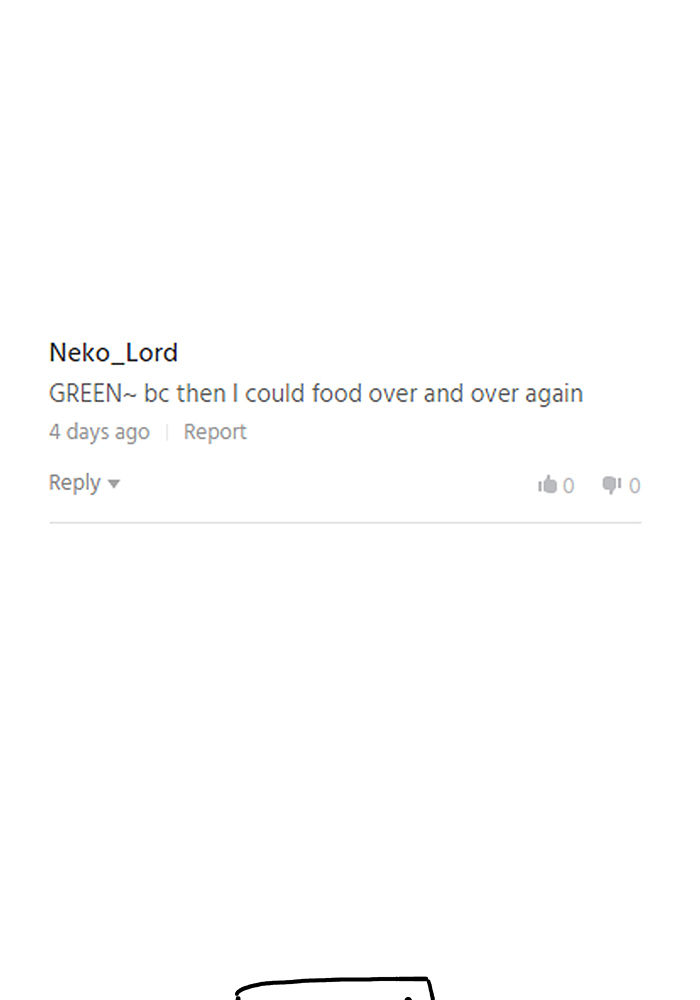
Task: Dislike the comment with thumbs down icon
Action: point(611,485)
